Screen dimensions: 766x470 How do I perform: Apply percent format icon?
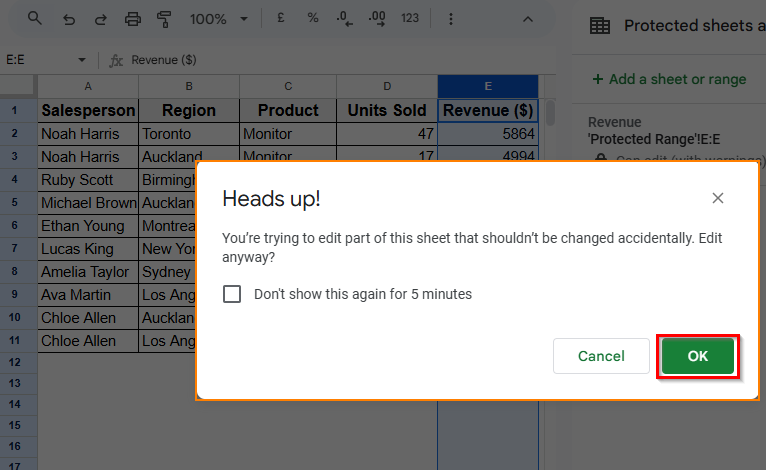point(313,19)
